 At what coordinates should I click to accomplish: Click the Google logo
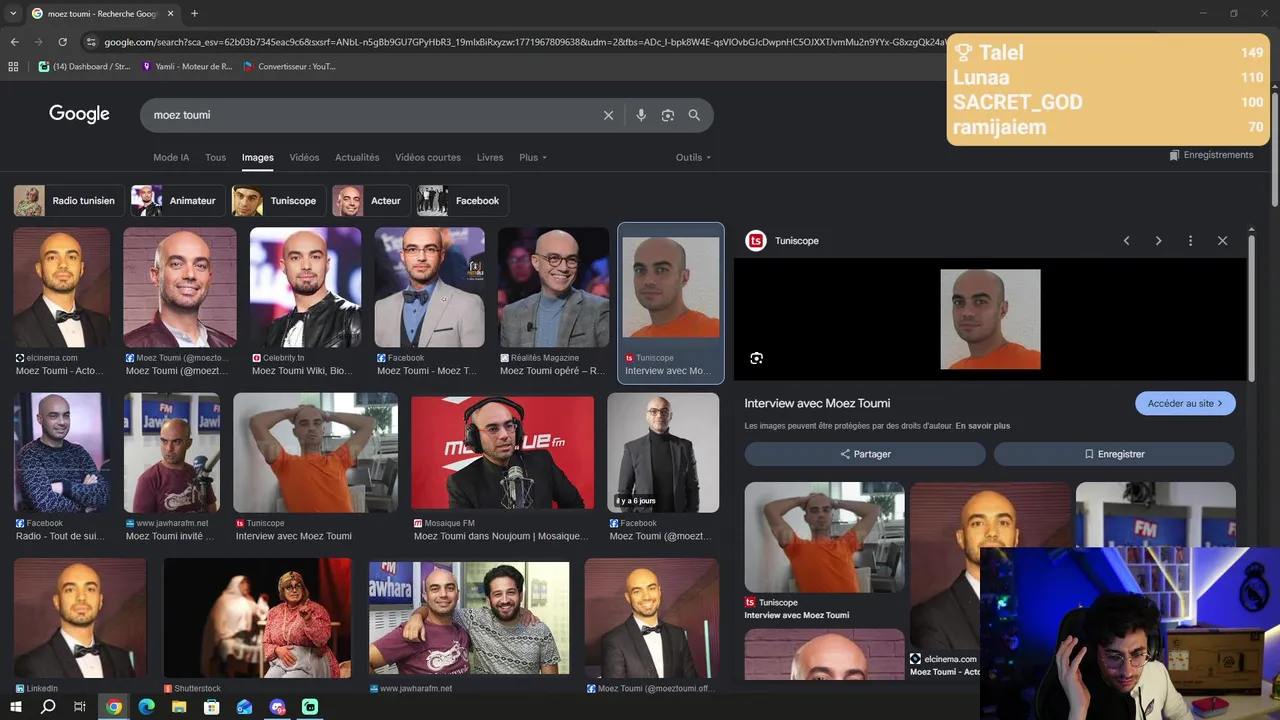(79, 114)
